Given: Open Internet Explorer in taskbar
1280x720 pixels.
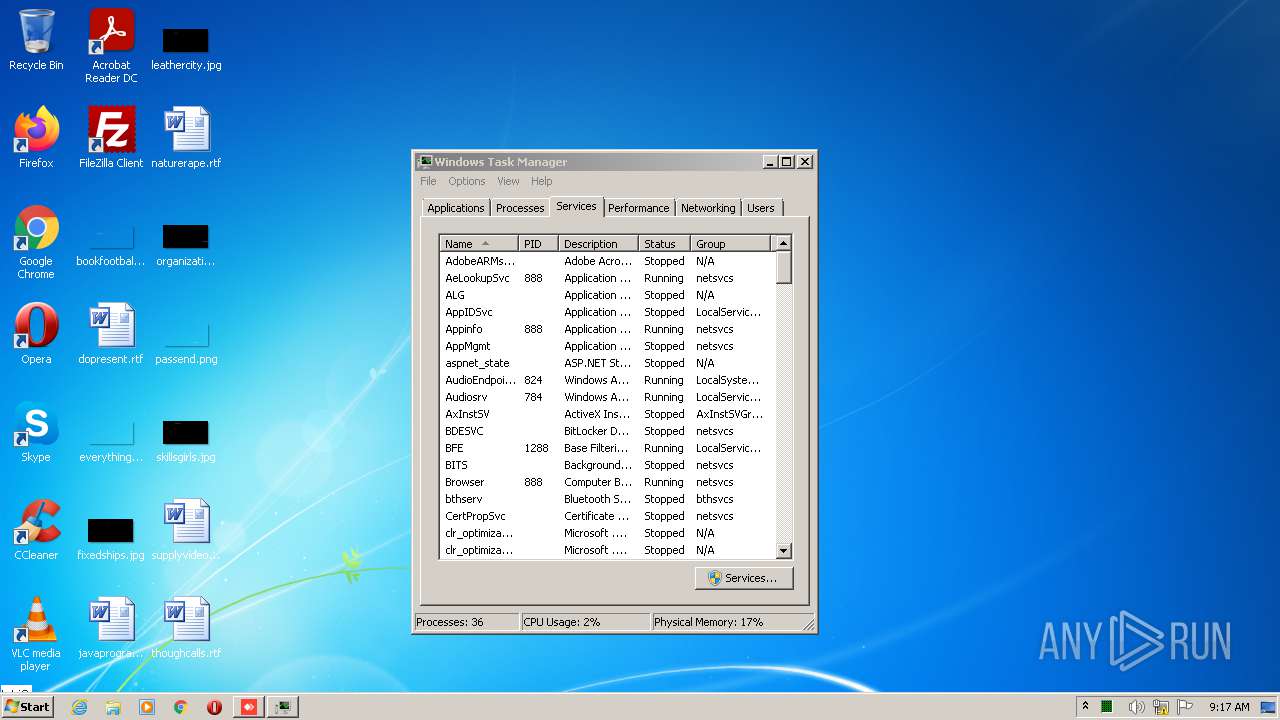Looking at the screenshot, I should 79,707.
